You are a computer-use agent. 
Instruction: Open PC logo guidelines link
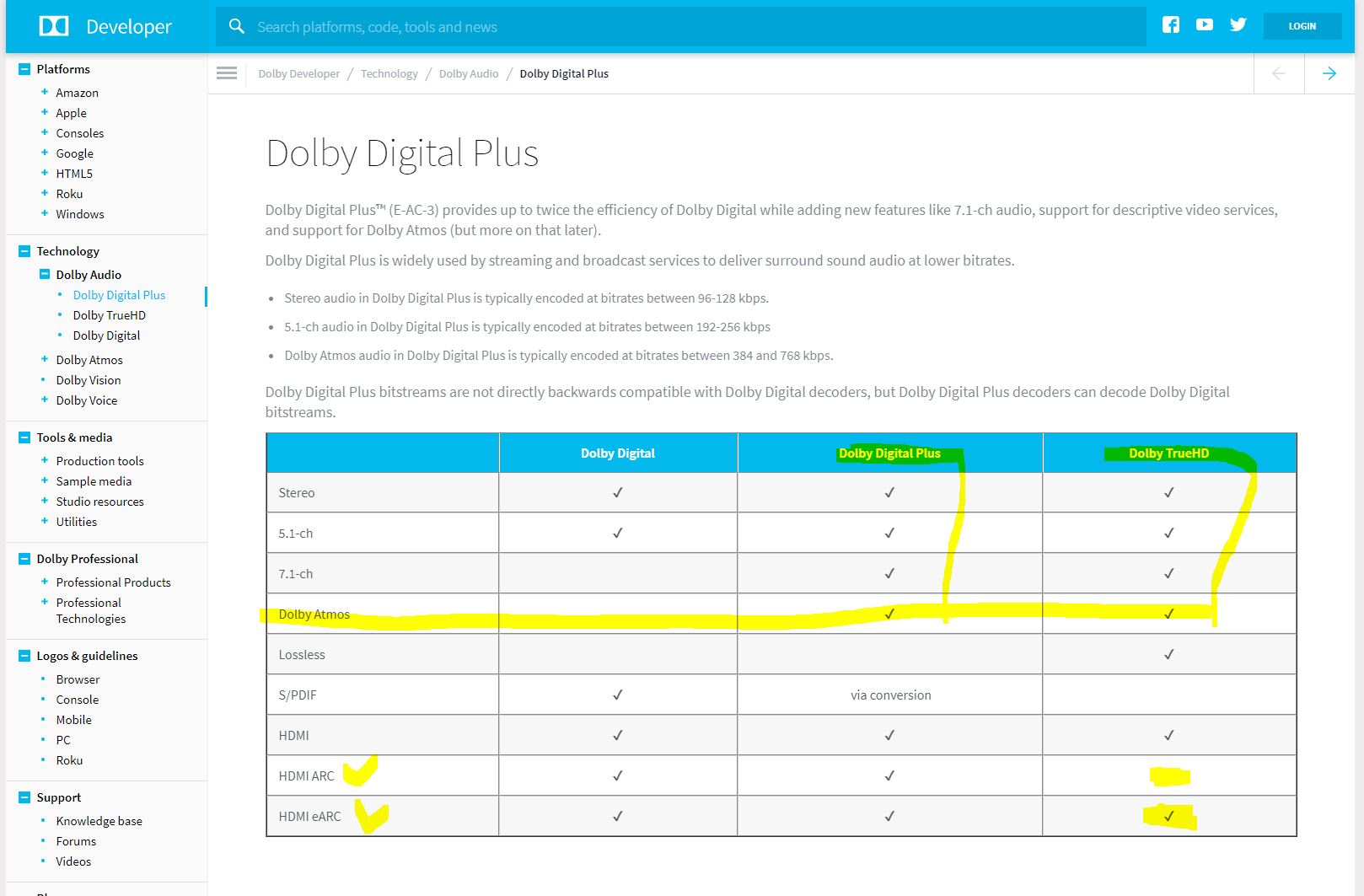[63, 740]
